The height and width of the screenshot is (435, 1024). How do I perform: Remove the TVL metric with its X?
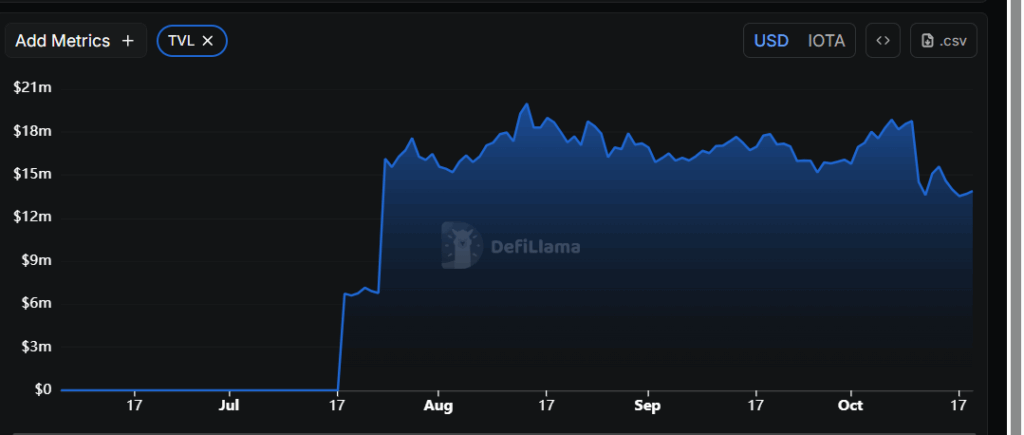(208, 41)
